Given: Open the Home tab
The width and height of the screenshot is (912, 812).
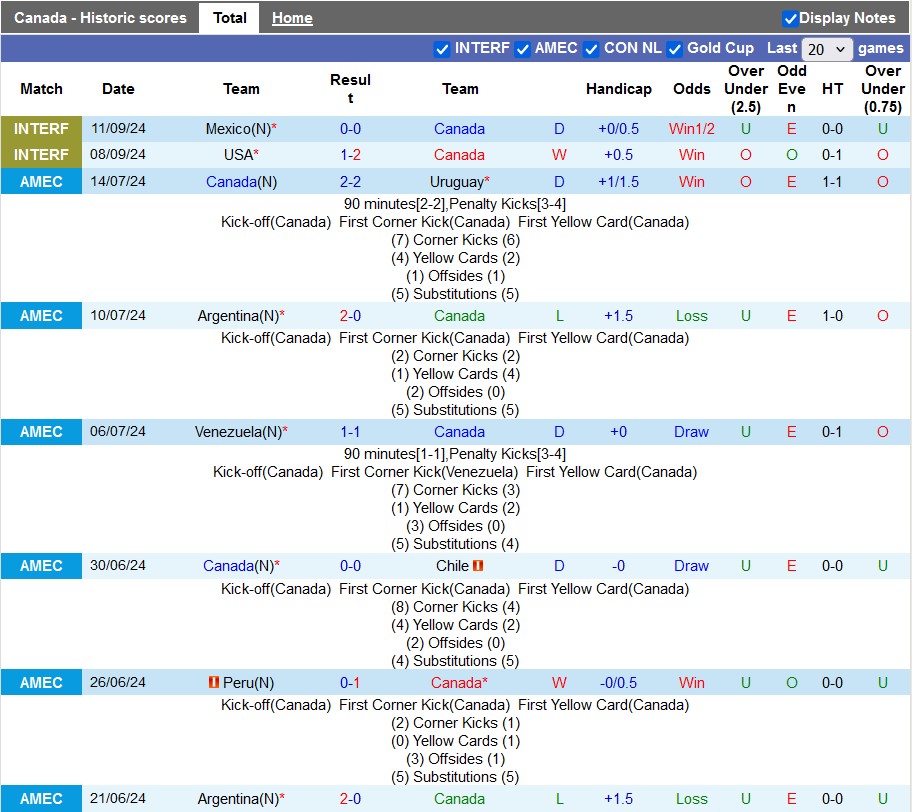Looking at the screenshot, I should pos(292,18).
